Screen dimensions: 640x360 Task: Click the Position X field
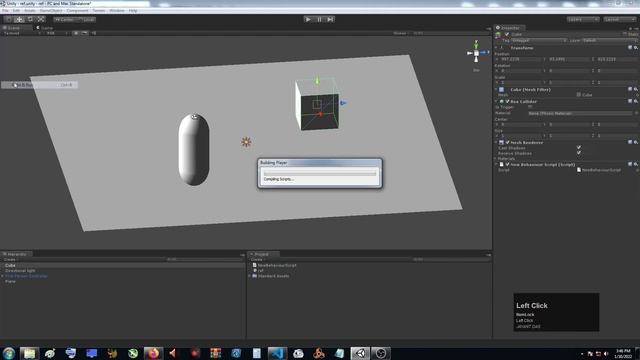click(x=521, y=60)
